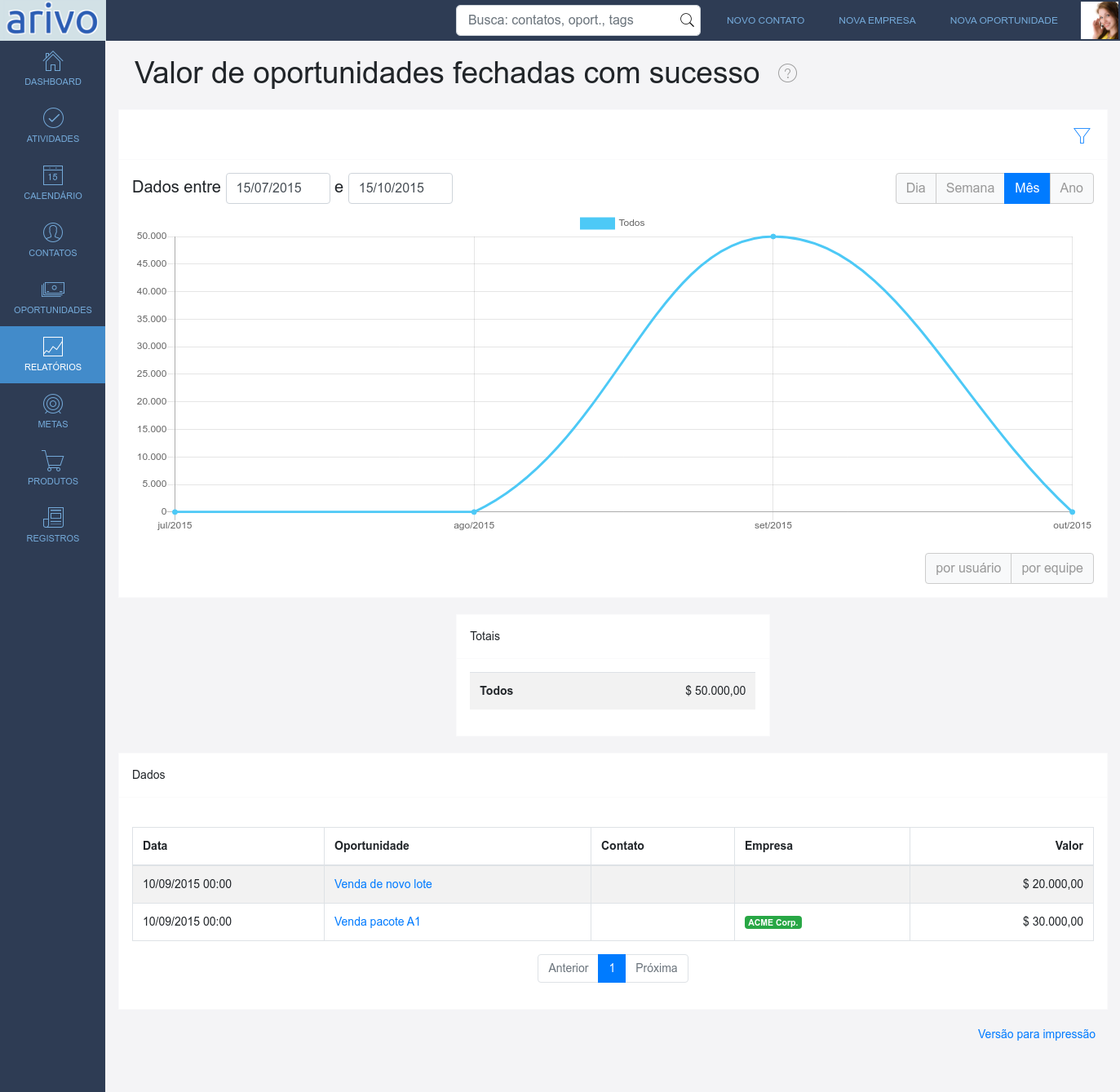Image resolution: width=1120 pixels, height=1092 pixels.
Task: Open the Dashboard home icon
Action: coord(53,62)
